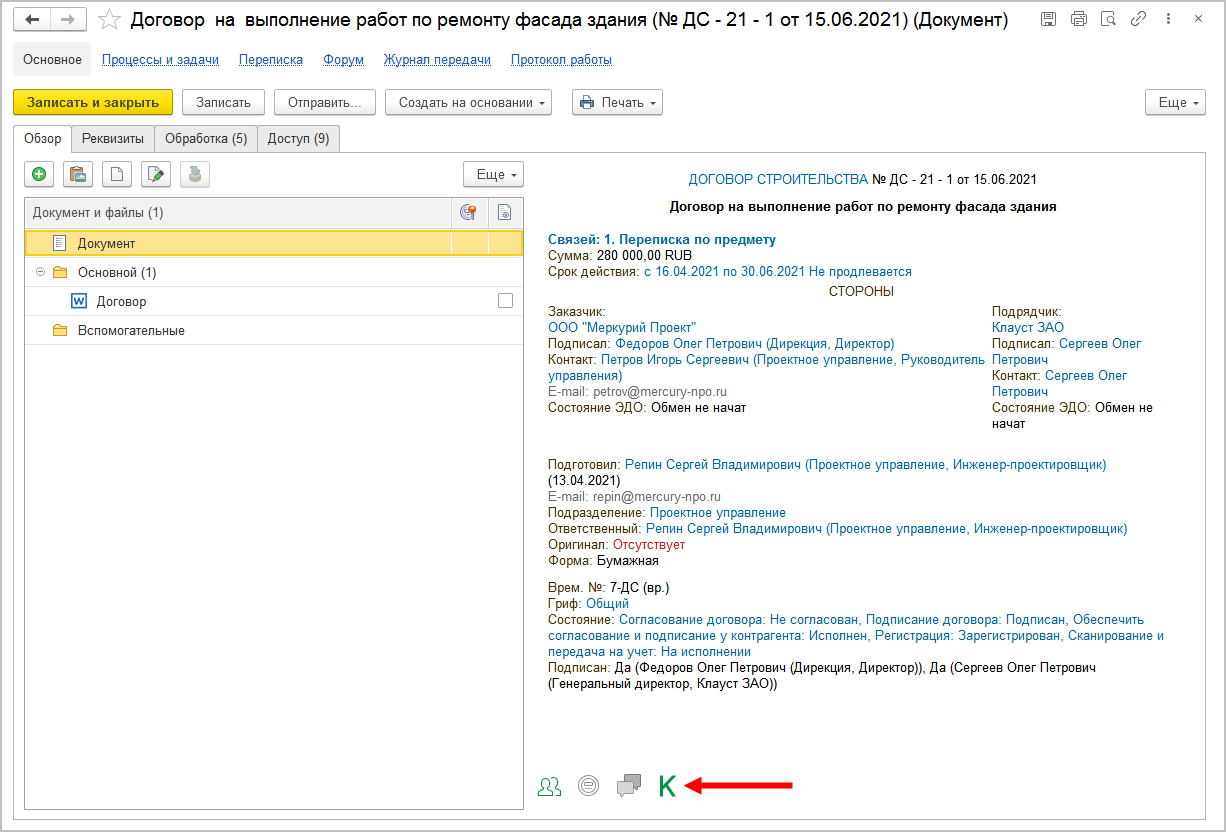Click the paste-from-clipboard file icon

pos(78,174)
